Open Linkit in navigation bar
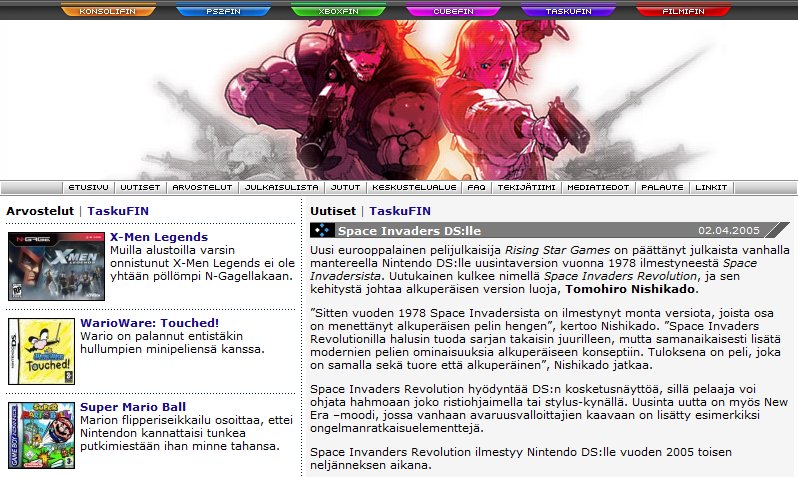 click(x=711, y=187)
